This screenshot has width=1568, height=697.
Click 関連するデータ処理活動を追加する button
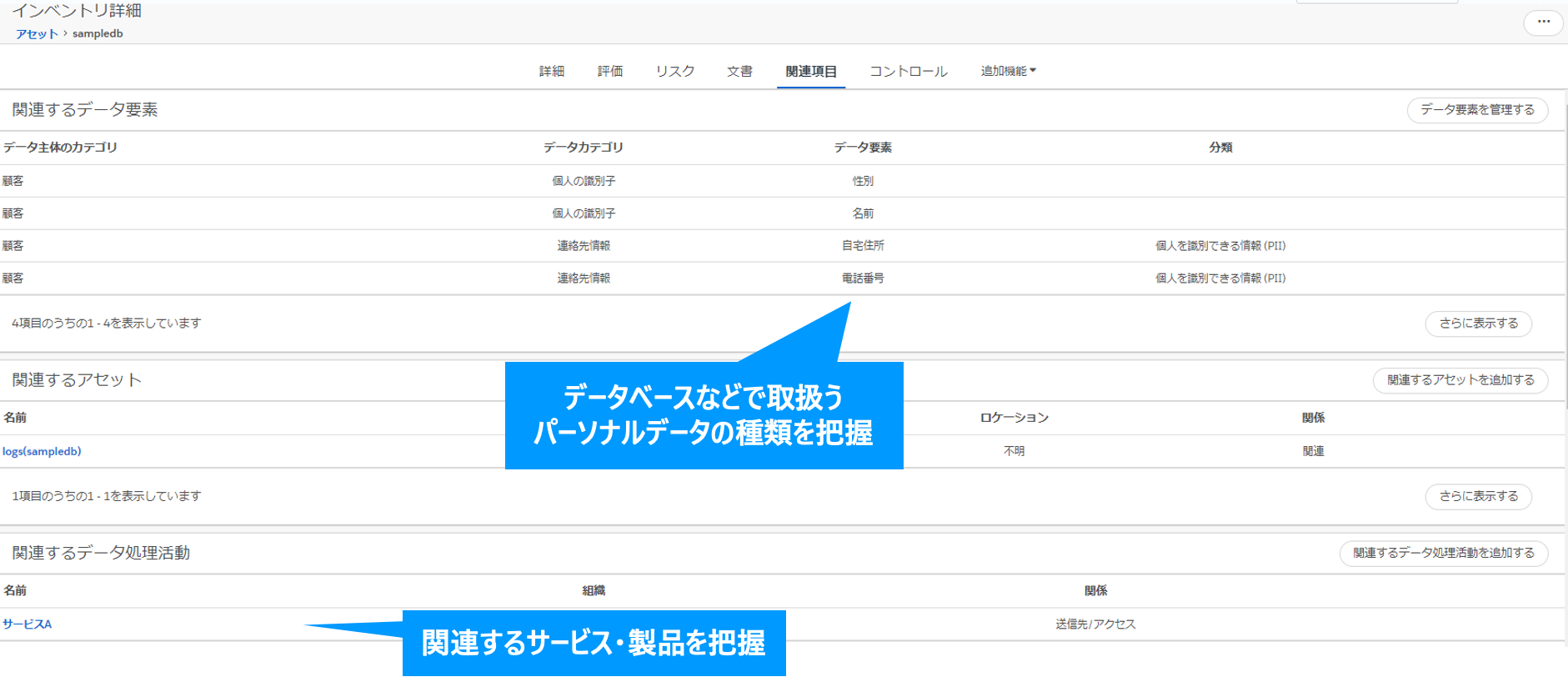pos(1443,553)
